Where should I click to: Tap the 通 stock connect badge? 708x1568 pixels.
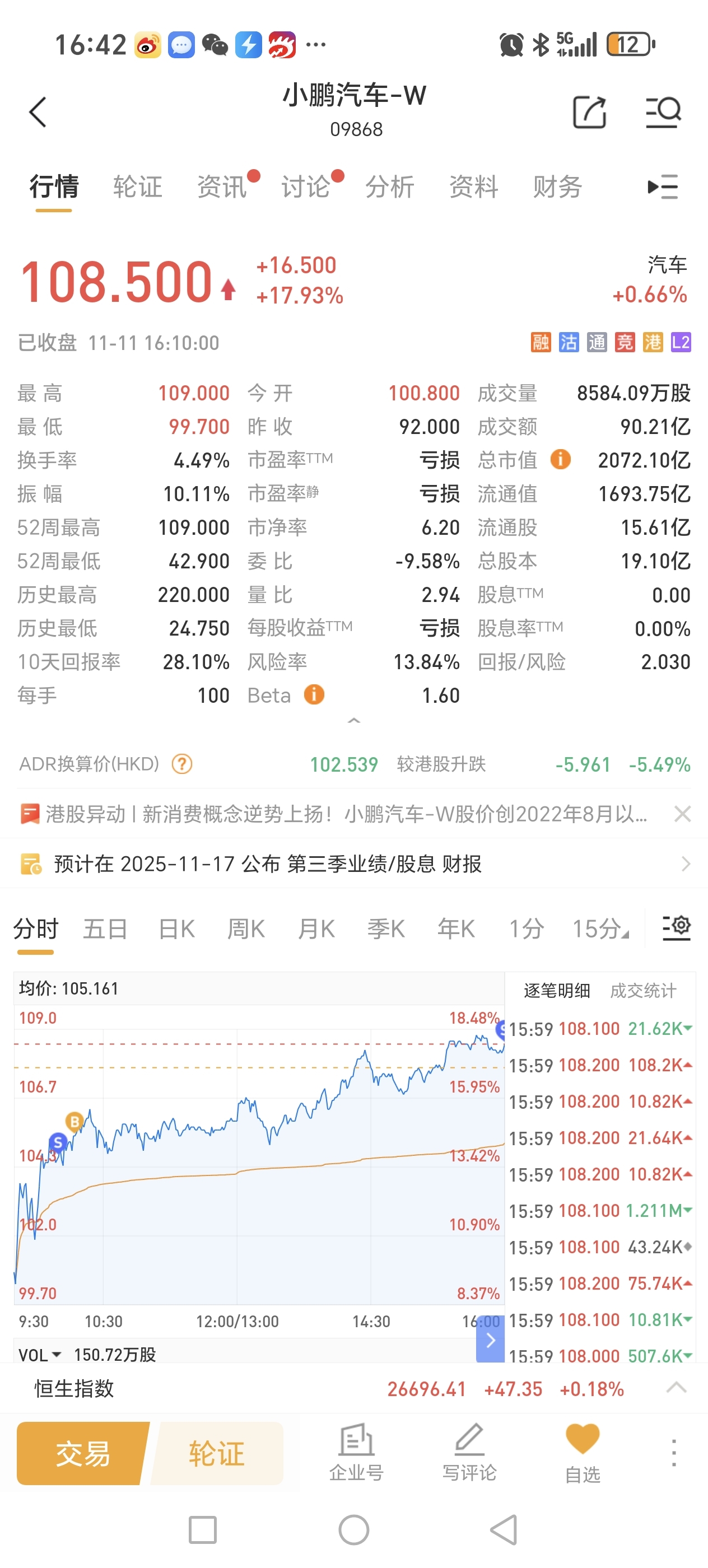(597, 342)
